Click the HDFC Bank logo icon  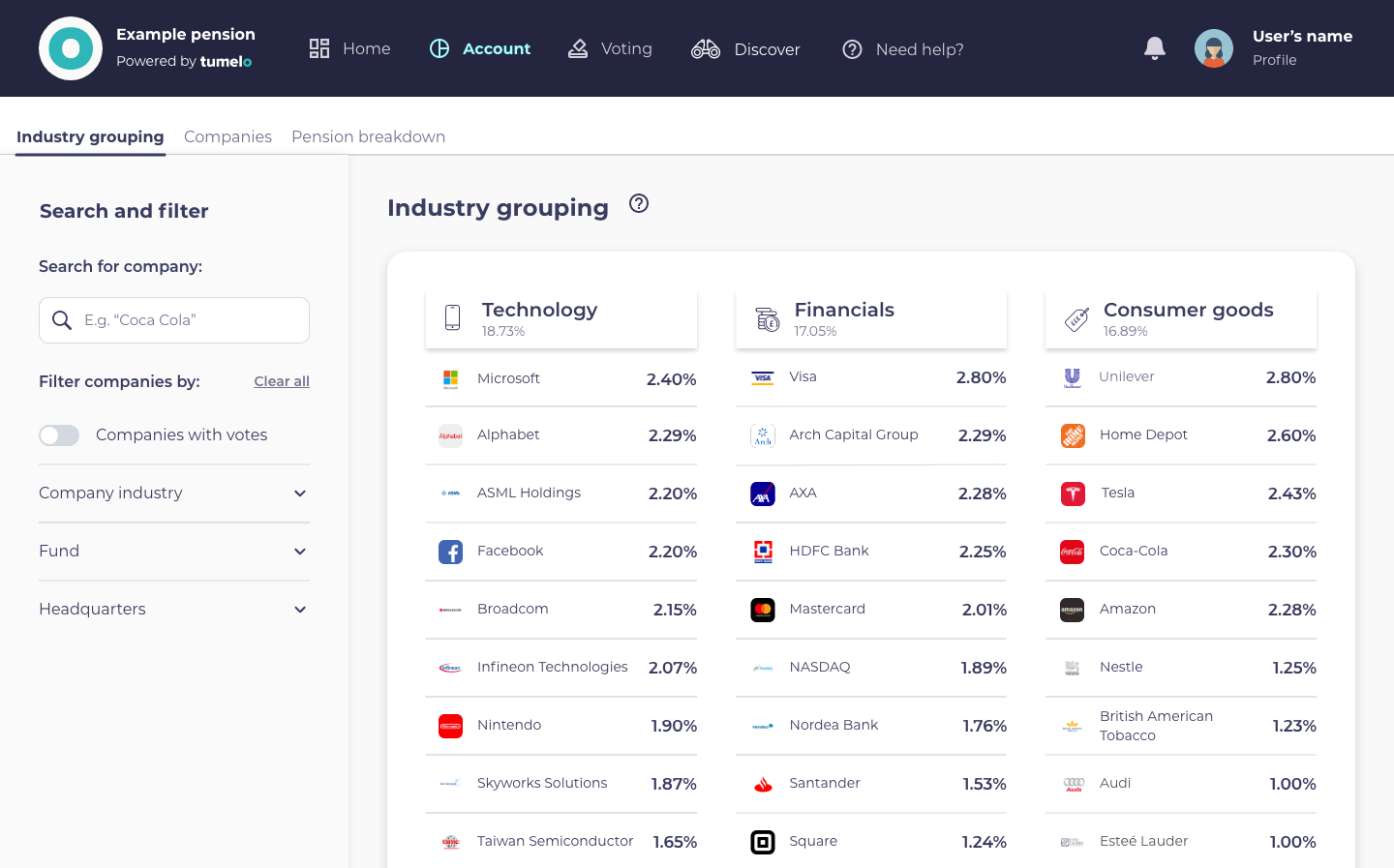point(763,552)
